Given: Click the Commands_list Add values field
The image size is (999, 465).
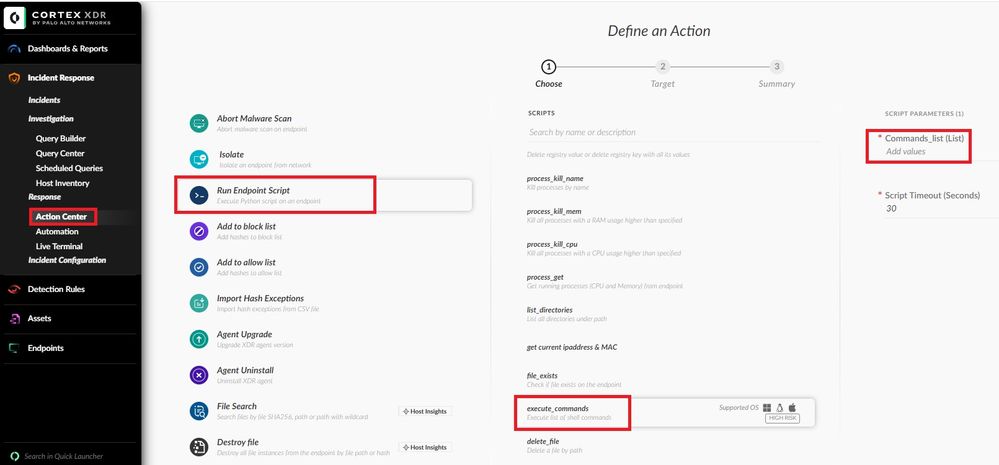Looking at the screenshot, I should coord(906,152).
